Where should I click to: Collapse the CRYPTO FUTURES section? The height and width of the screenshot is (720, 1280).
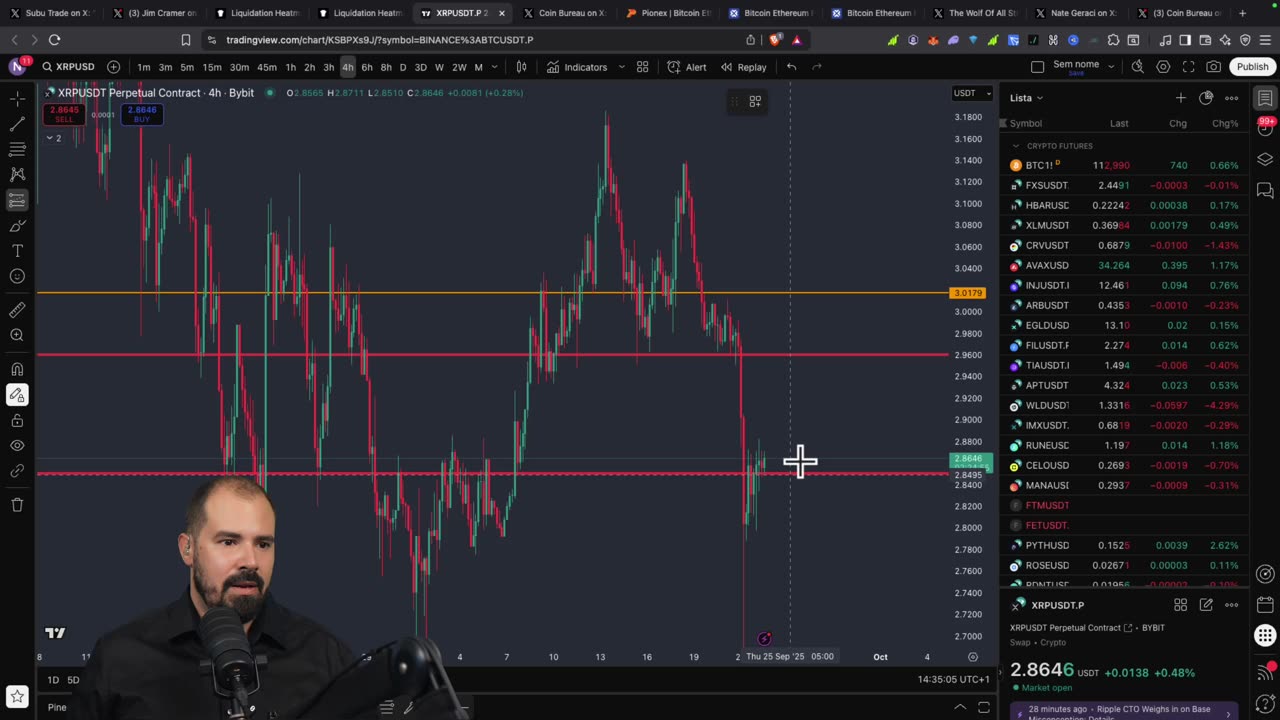[x=1016, y=146]
